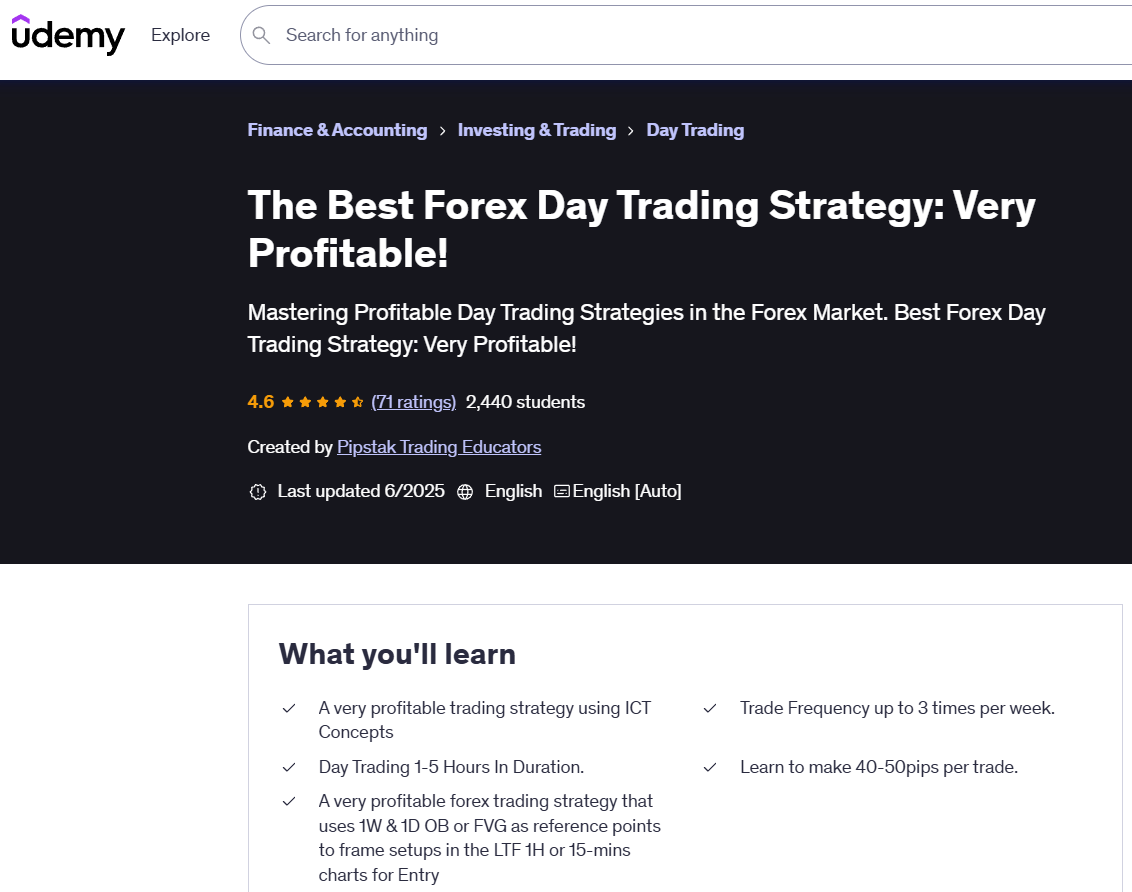The image size is (1132, 892).
Task: Open the Explore menu
Action: (180, 35)
